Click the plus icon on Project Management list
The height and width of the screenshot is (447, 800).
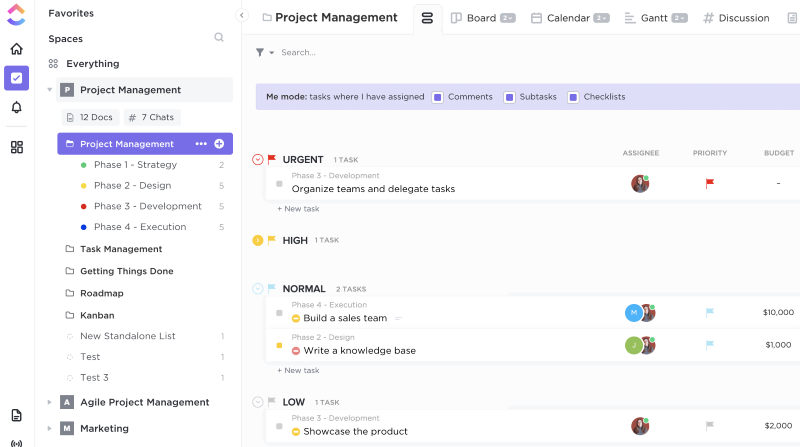[x=219, y=144]
